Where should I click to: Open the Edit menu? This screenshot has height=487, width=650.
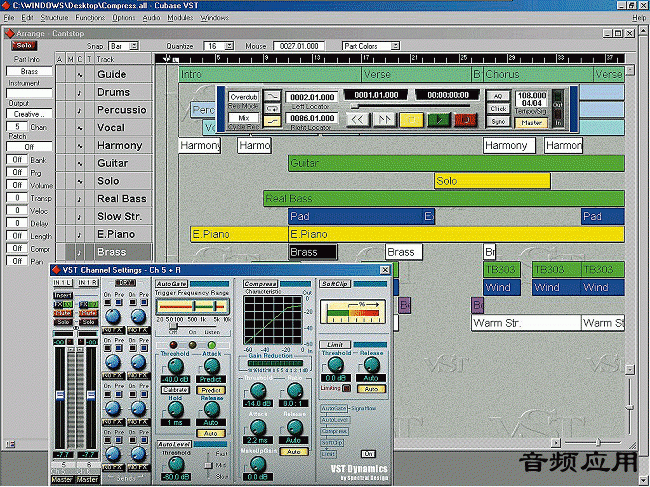coord(27,18)
